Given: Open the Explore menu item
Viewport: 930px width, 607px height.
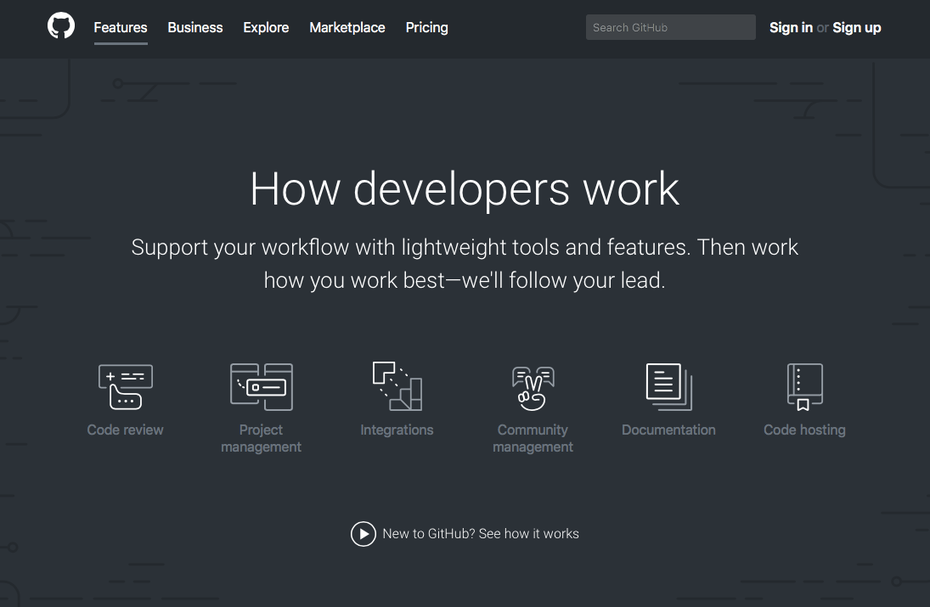Looking at the screenshot, I should click(x=266, y=27).
